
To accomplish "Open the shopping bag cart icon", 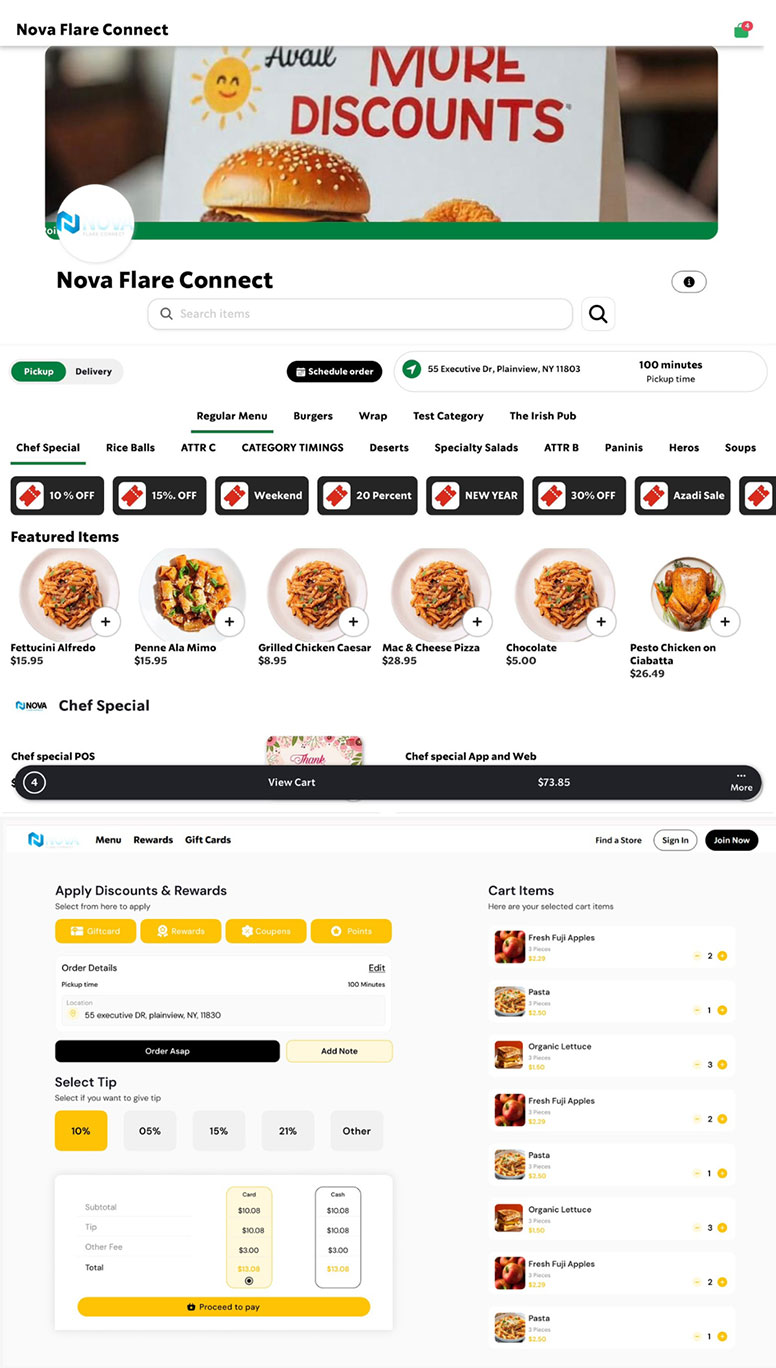I will (x=742, y=30).
